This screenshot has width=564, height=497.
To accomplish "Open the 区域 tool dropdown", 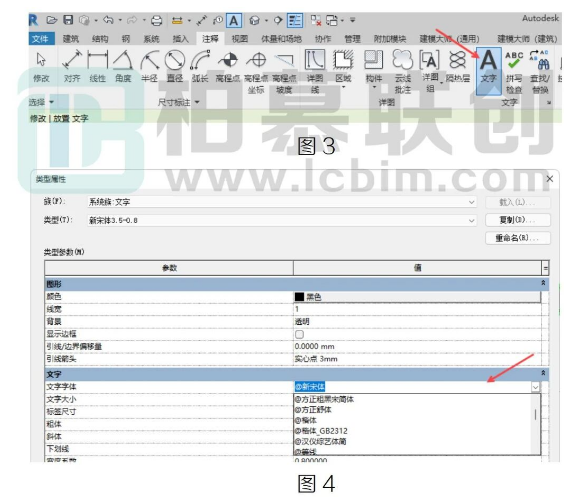I will (343, 87).
